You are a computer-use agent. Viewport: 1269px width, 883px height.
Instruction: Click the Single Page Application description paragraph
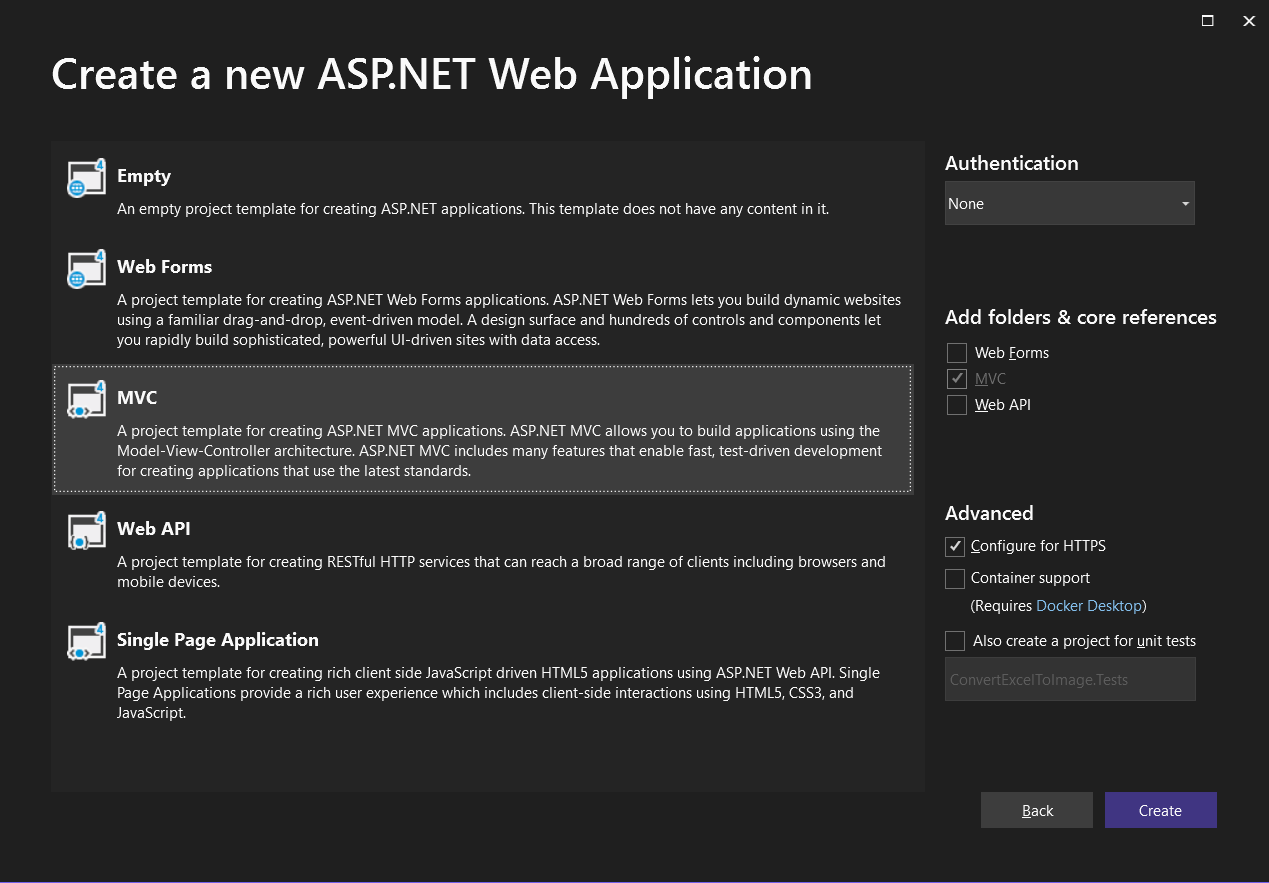(x=498, y=693)
